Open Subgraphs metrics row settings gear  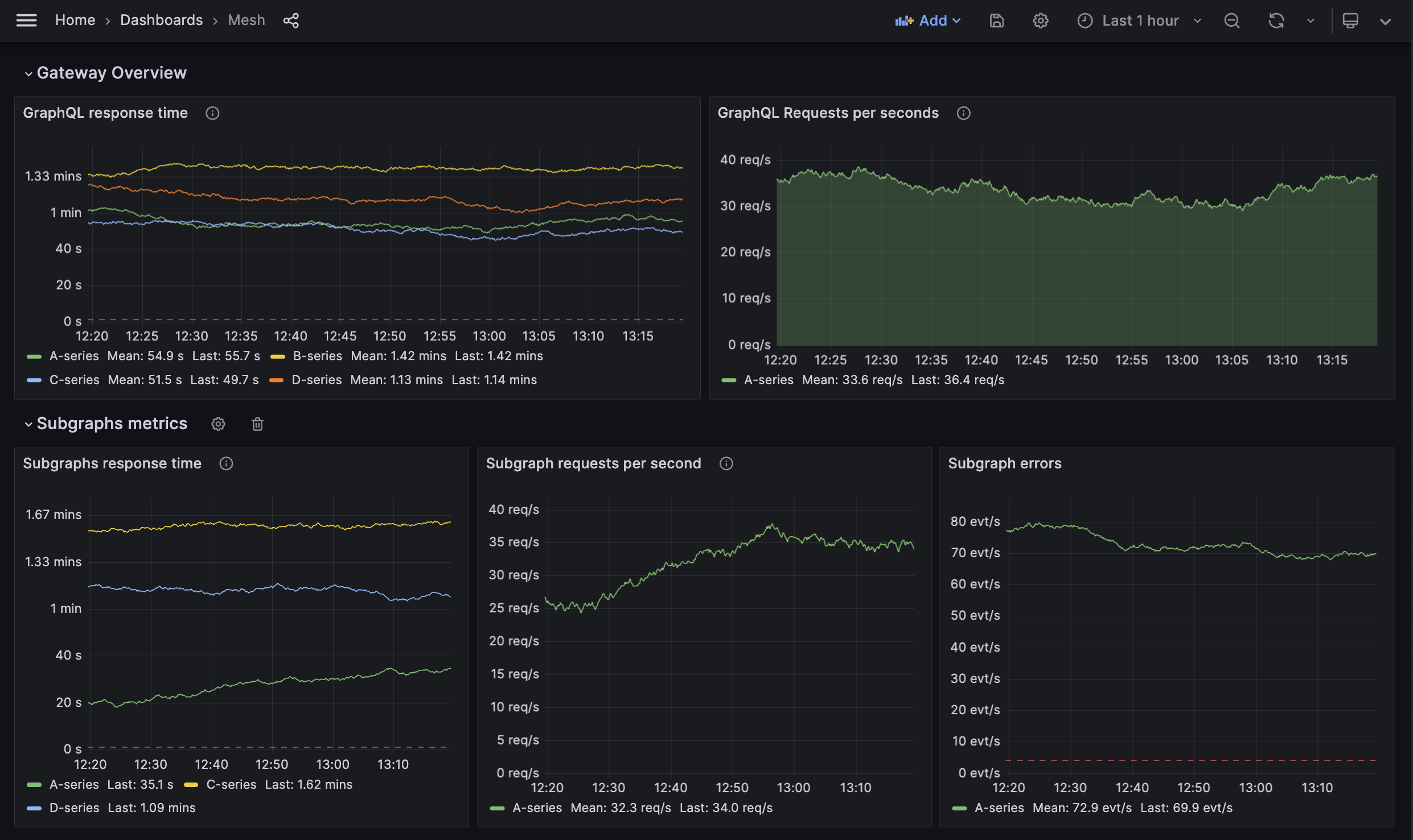pyautogui.click(x=218, y=424)
